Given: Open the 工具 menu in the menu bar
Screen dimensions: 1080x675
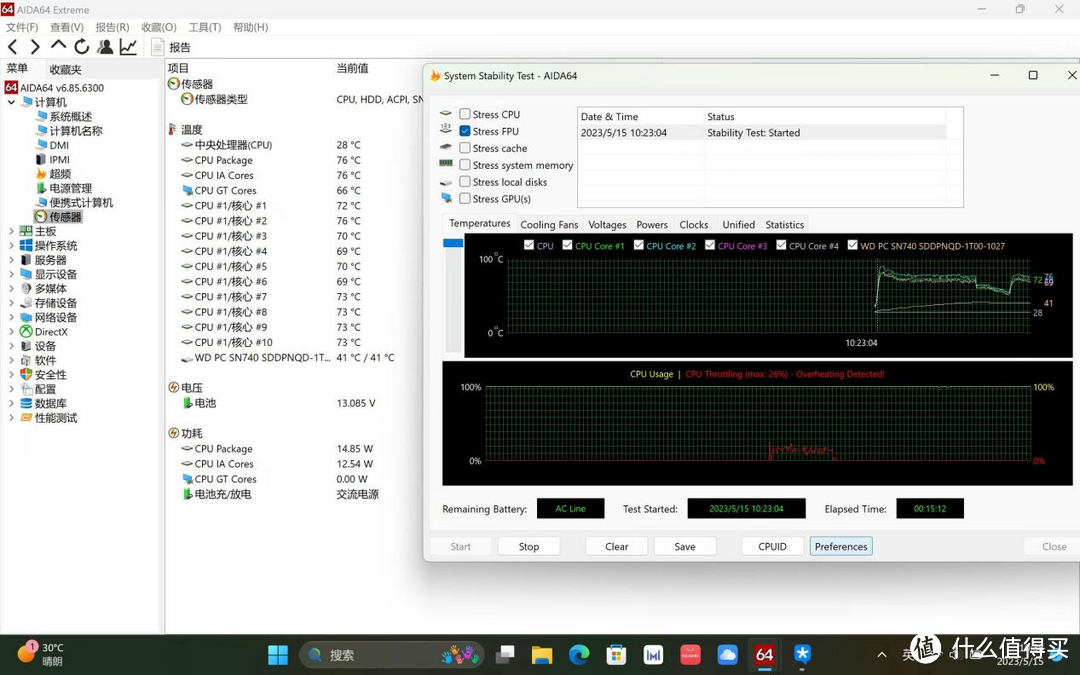Looking at the screenshot, I should 204,27.
